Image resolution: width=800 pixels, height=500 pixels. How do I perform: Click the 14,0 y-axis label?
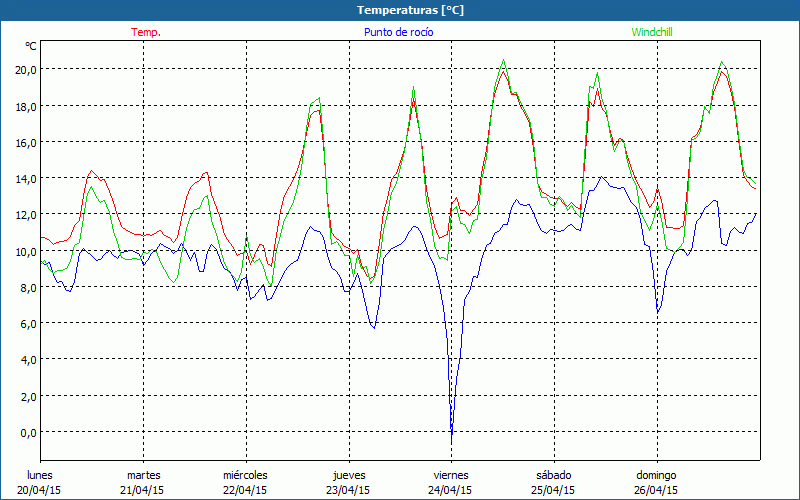click(26, 178)
